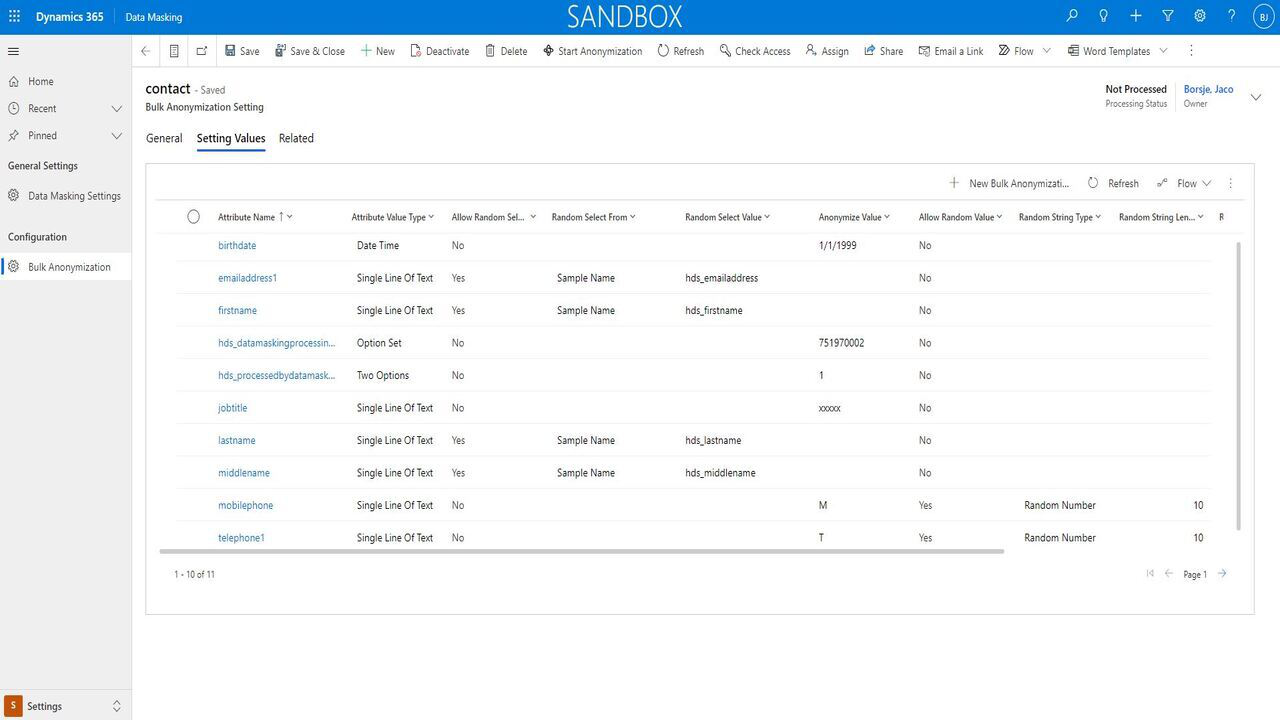Click the search magnifier in header
Viewport: 1280px width, 720px height.
click(1072, 16)
